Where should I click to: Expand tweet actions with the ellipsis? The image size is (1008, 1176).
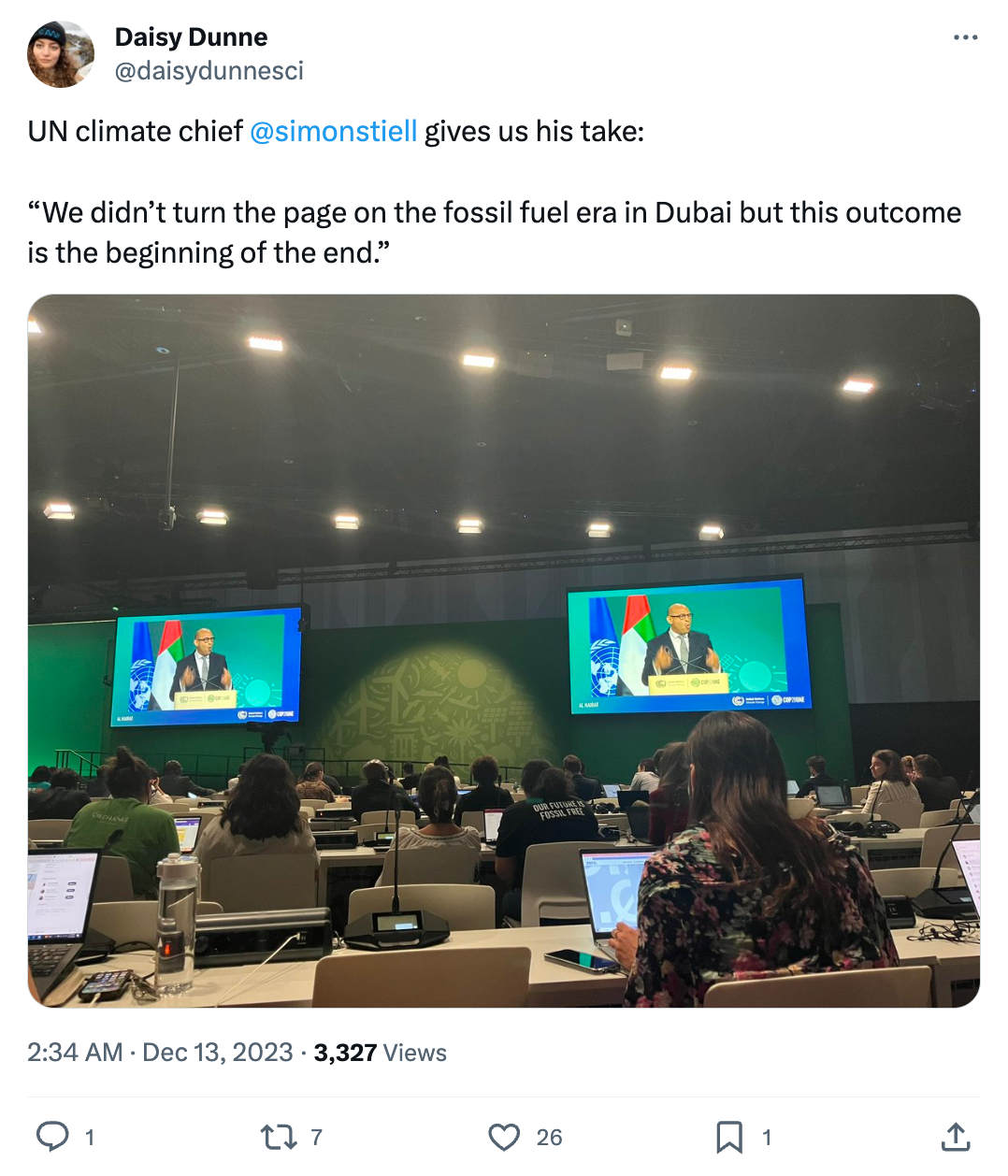[965, 37]
